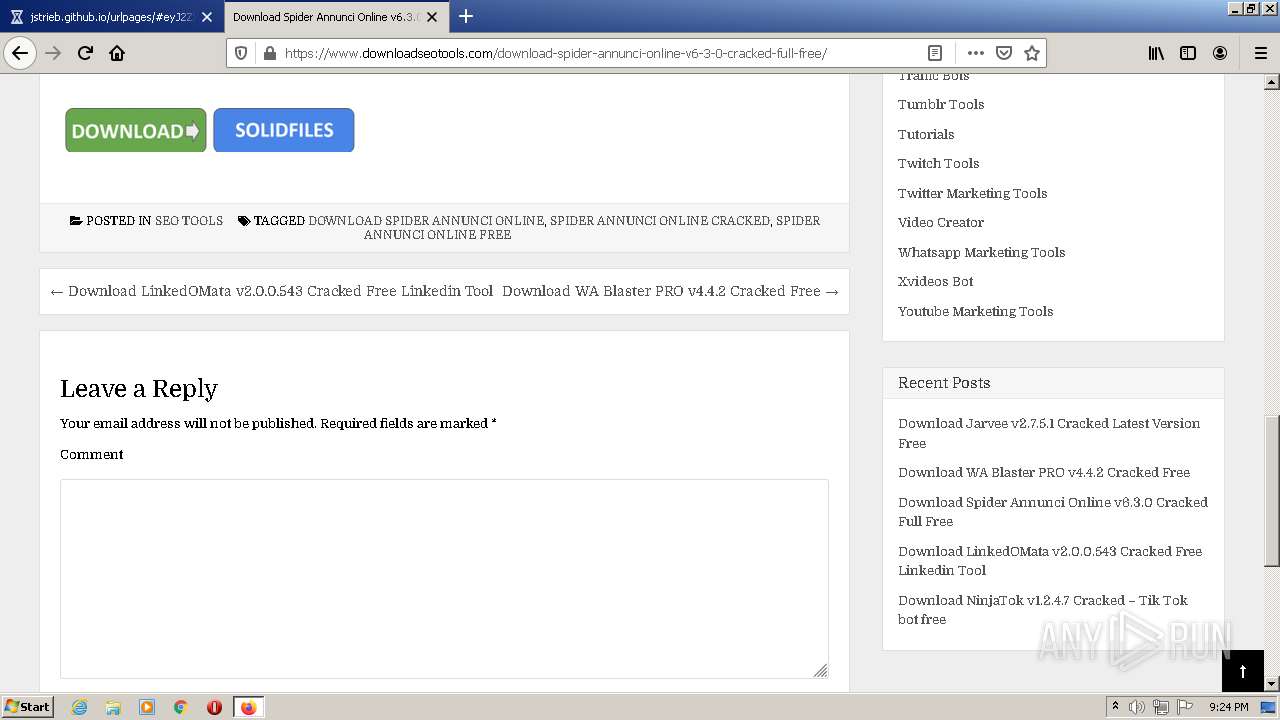The height and width of the screenshot is (720, 1280).
Task: Click inside the Comment text area
Action: point(444,579)
